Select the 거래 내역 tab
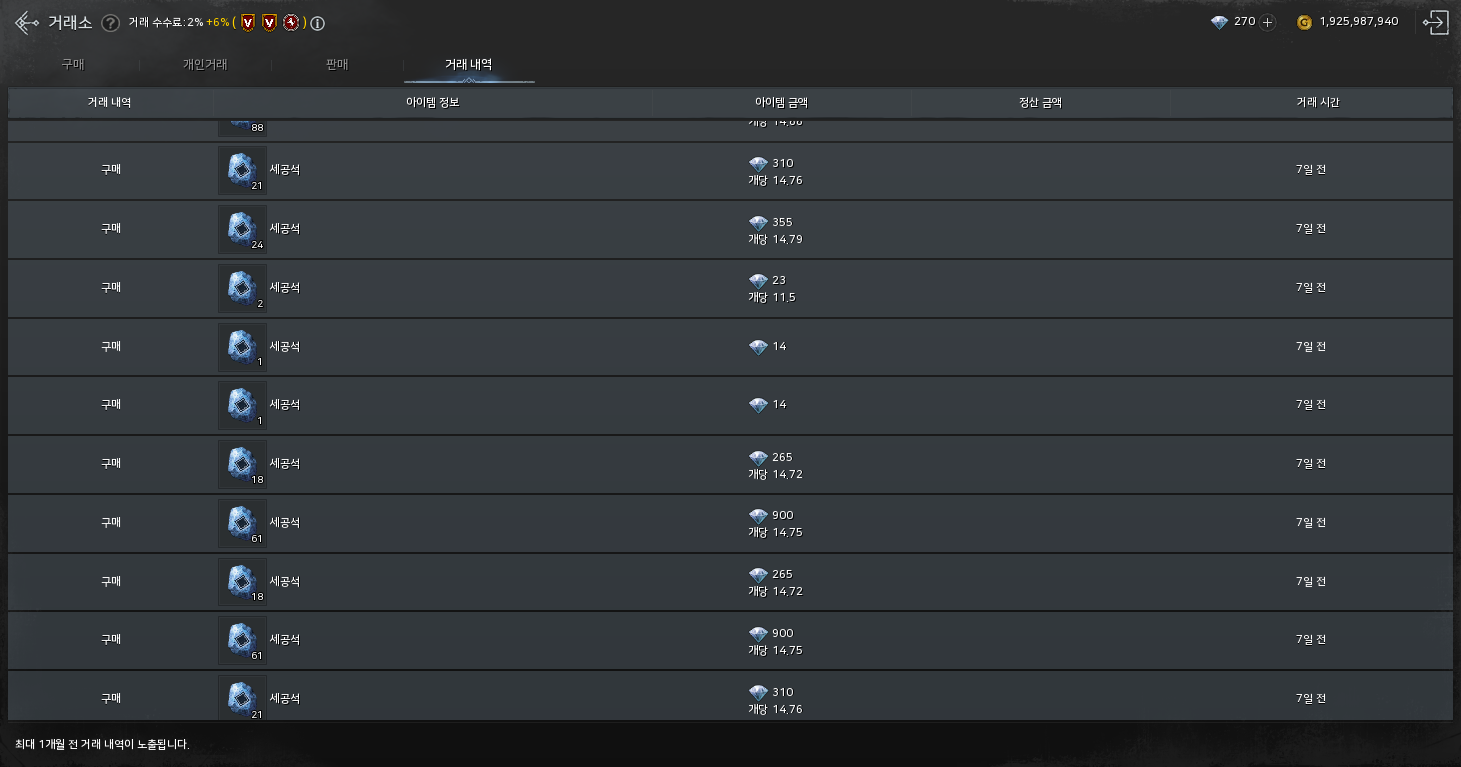The width and height of the screenshot is (1461, 767). (468, 65)
